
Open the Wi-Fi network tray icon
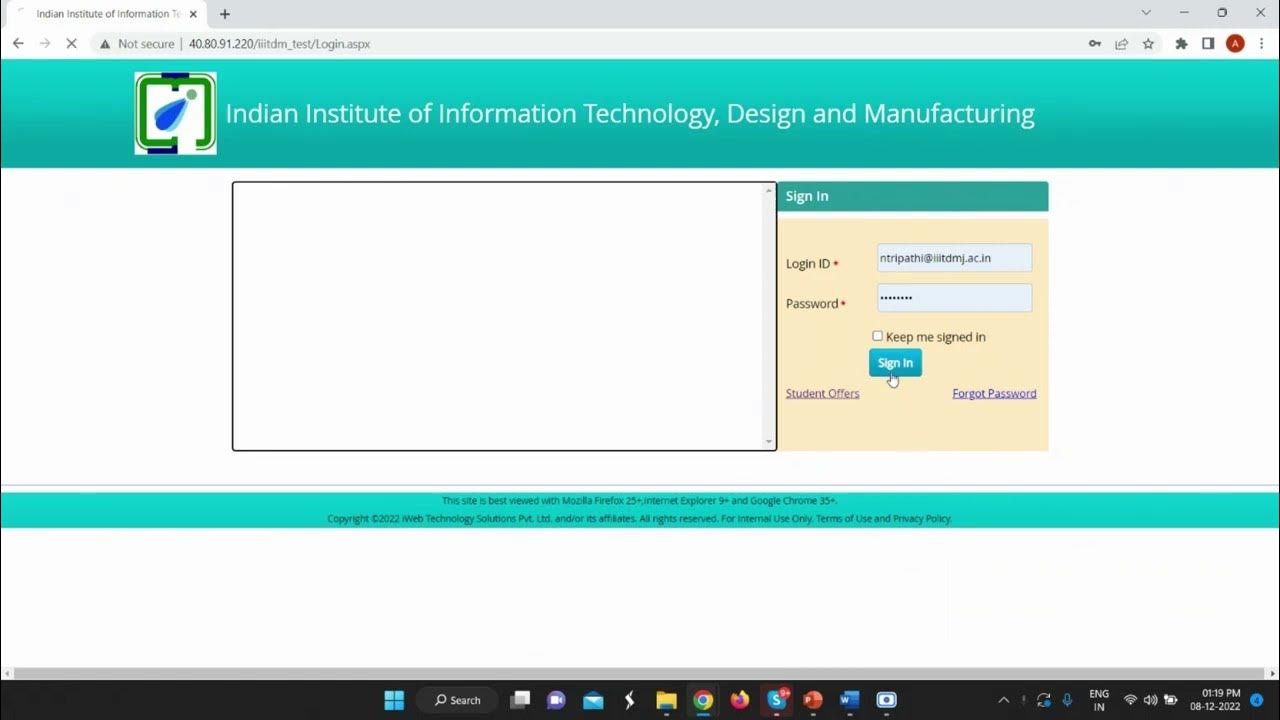tap(1131, 700)
